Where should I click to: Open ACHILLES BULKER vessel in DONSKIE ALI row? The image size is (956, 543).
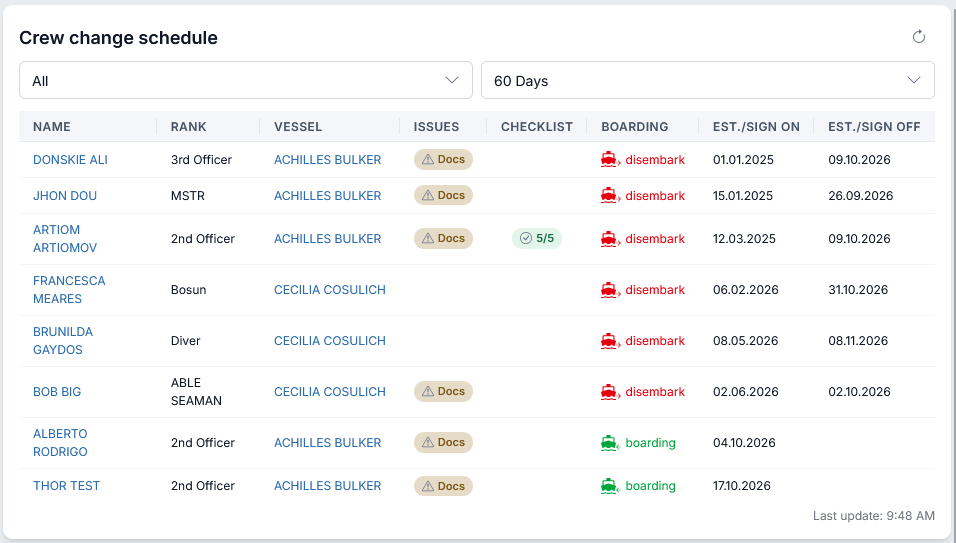click(x=327, y=160)
